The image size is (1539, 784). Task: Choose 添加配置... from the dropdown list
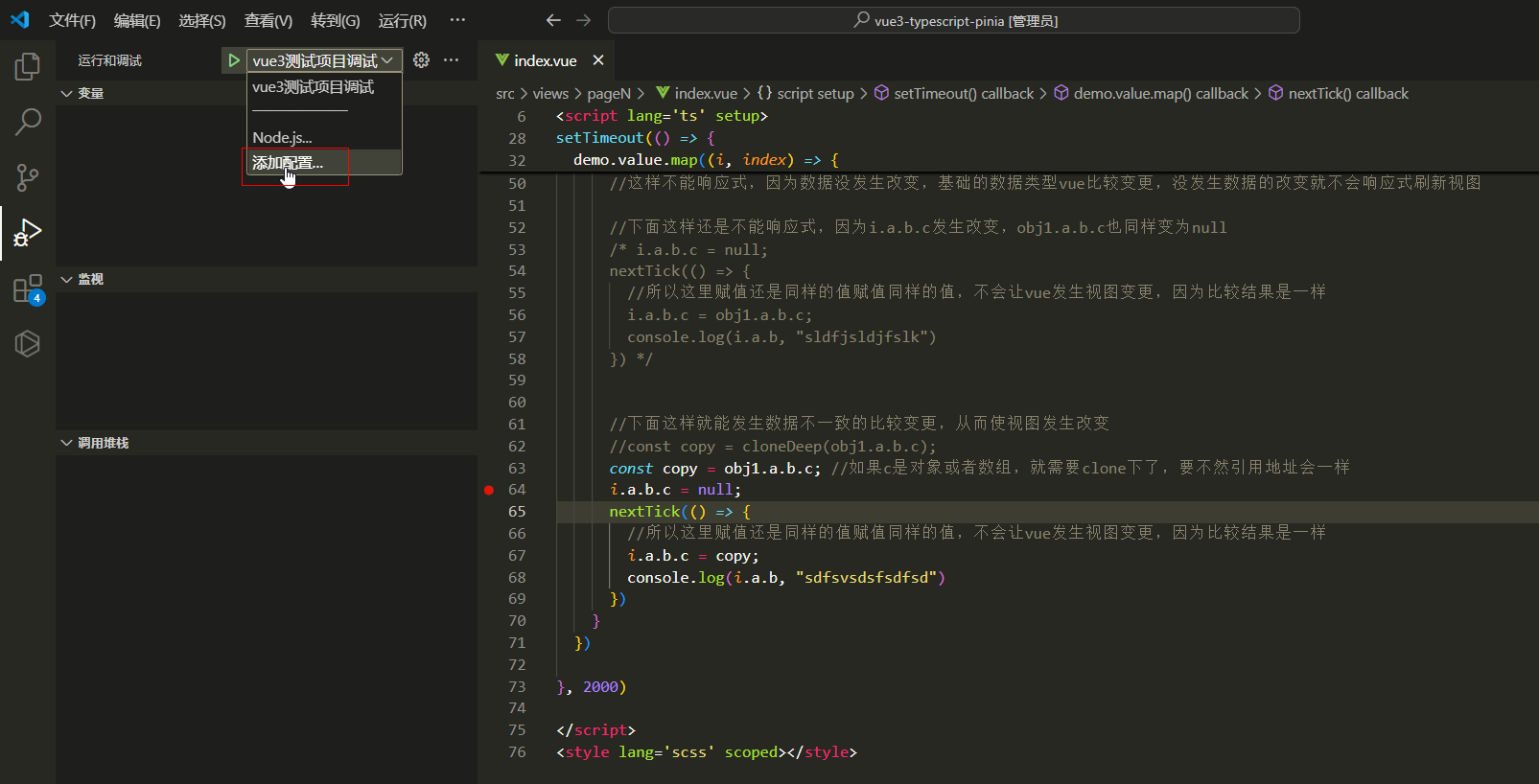click(324, 163)
